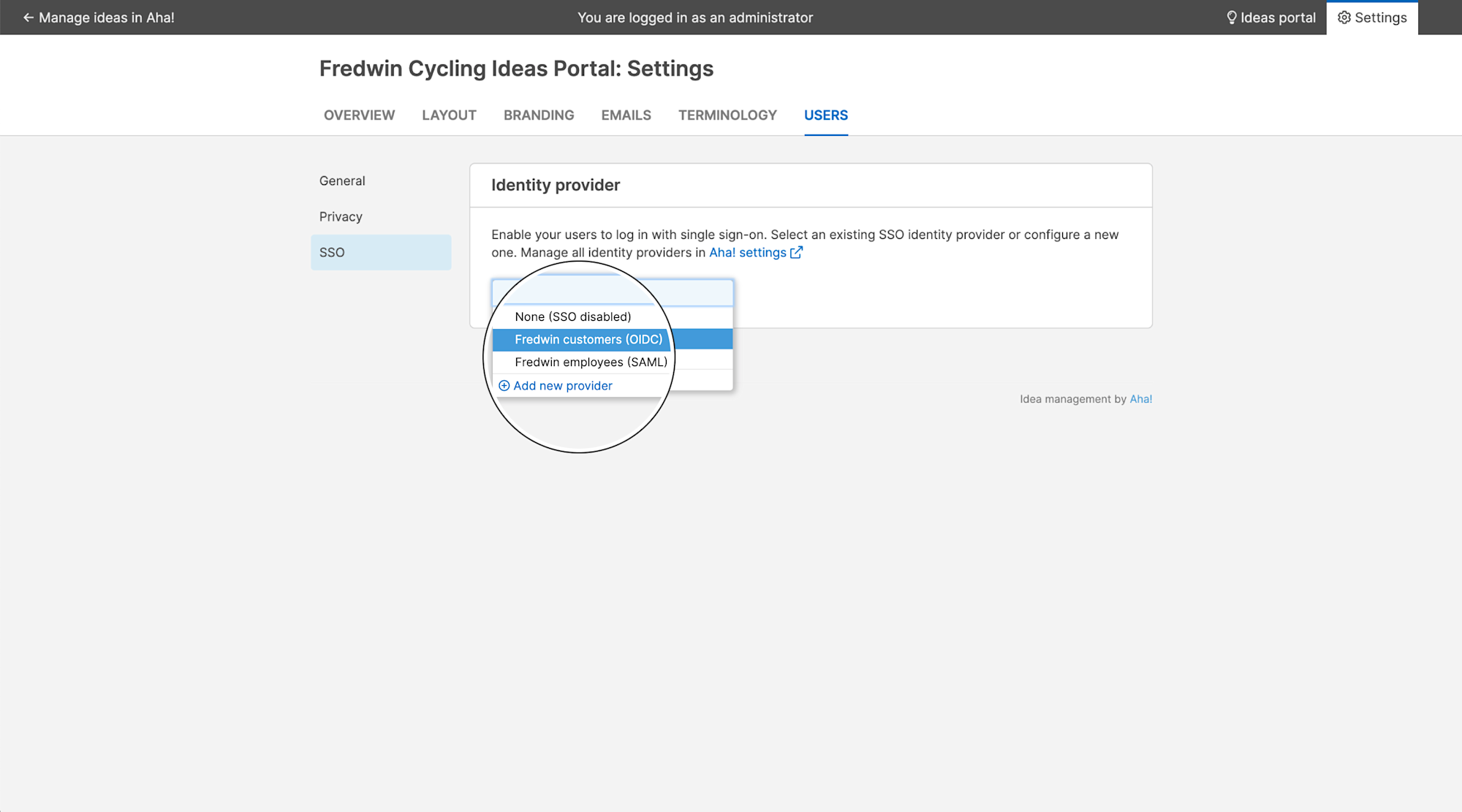Image resolution: width=1462 pixels, height=812 pixels.
Task: Click the Users tab
Action: click(825, 115)
